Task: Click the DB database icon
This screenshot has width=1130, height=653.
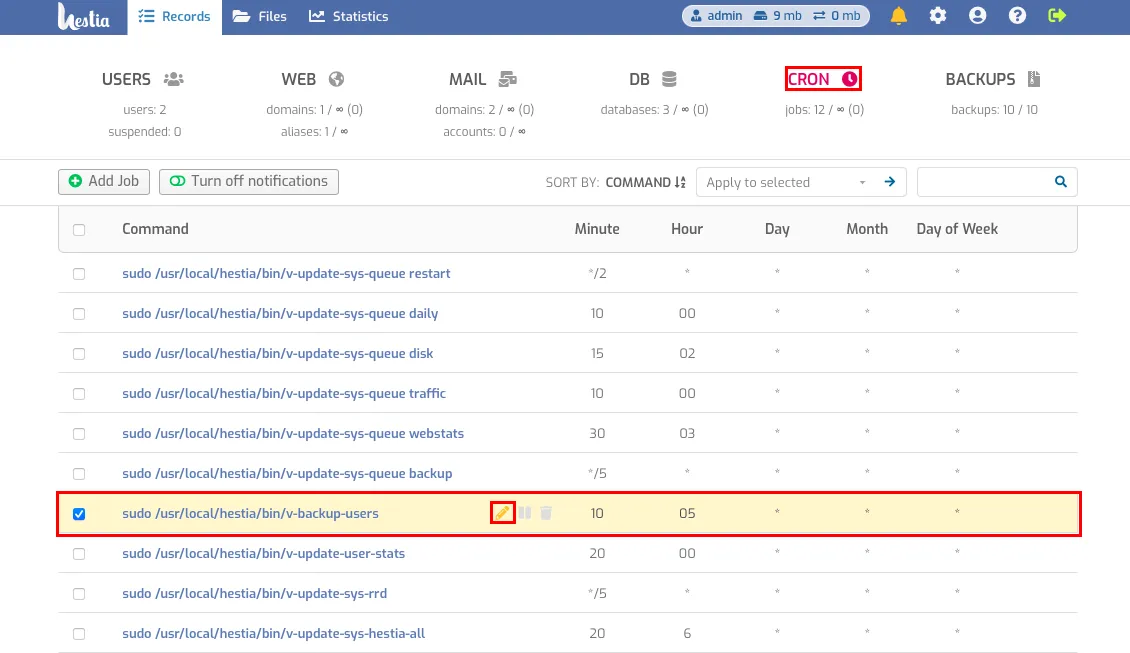Action: tap(669, 79)
